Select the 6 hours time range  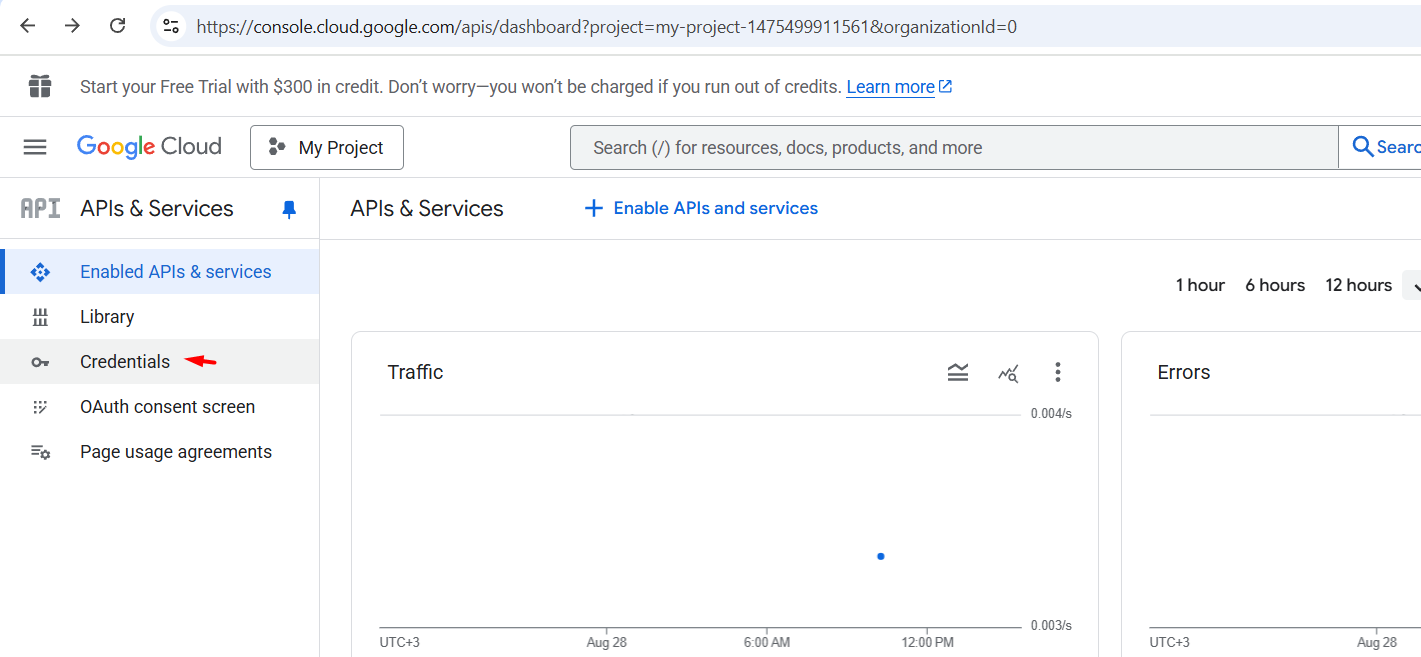point(1275,285)
